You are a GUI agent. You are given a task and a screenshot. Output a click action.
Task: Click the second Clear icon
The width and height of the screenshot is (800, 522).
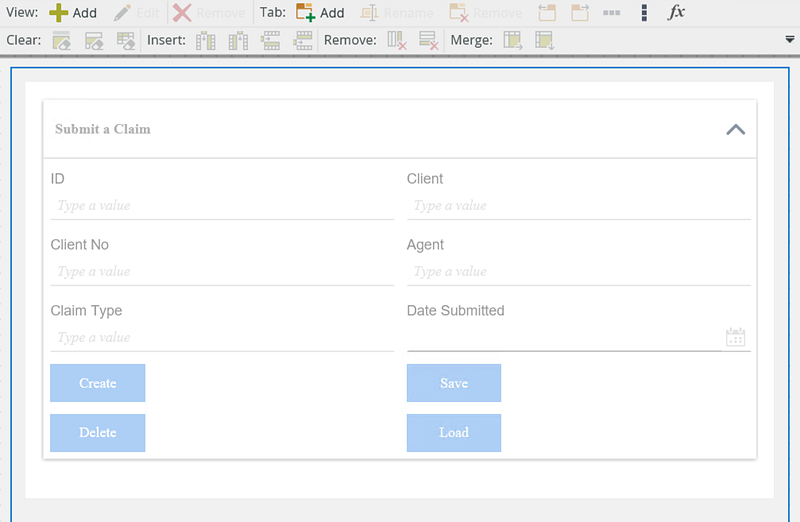[94, 40]
